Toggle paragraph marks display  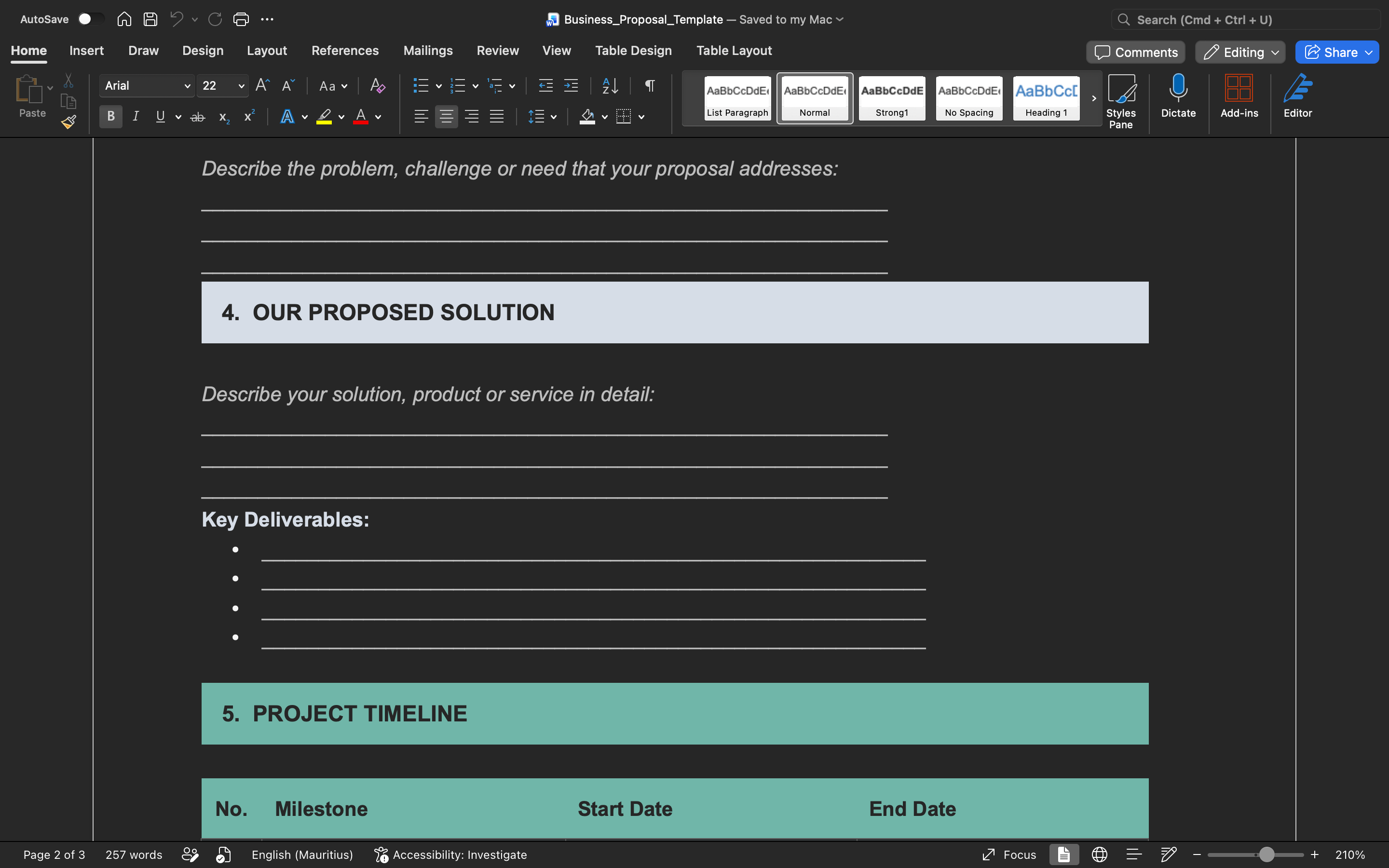[x=650, y=85]
